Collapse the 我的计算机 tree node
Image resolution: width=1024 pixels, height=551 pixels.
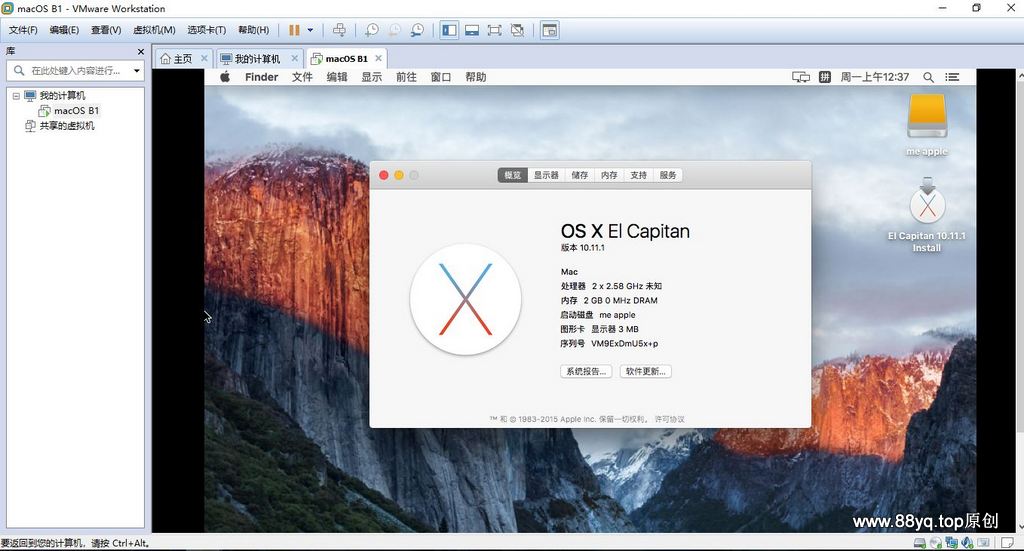[x=16, y=96]
